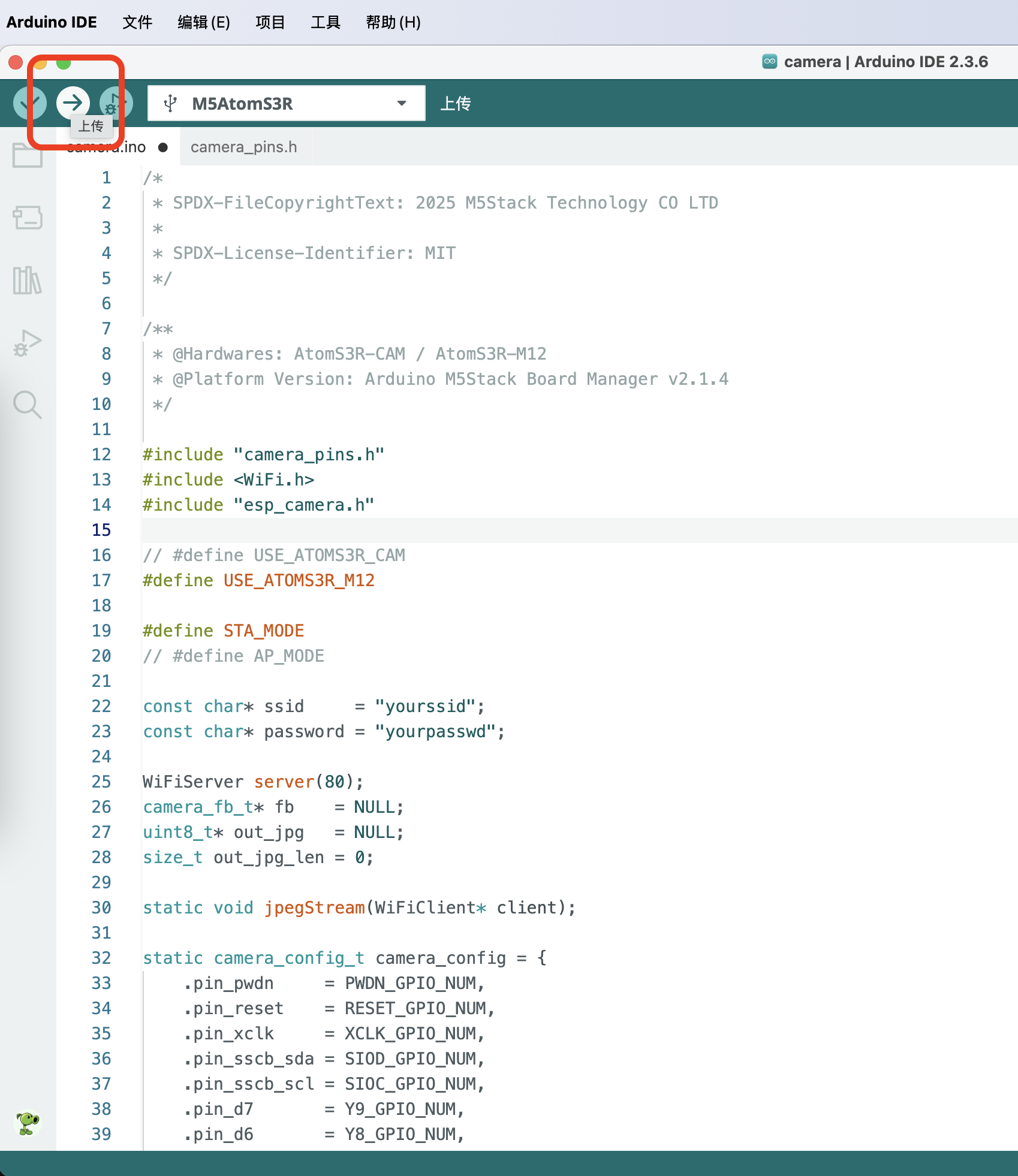Click Y9_GPIO_NUM on line 38
The image size is (1018, 1176).
click(x=400, y=1109)
